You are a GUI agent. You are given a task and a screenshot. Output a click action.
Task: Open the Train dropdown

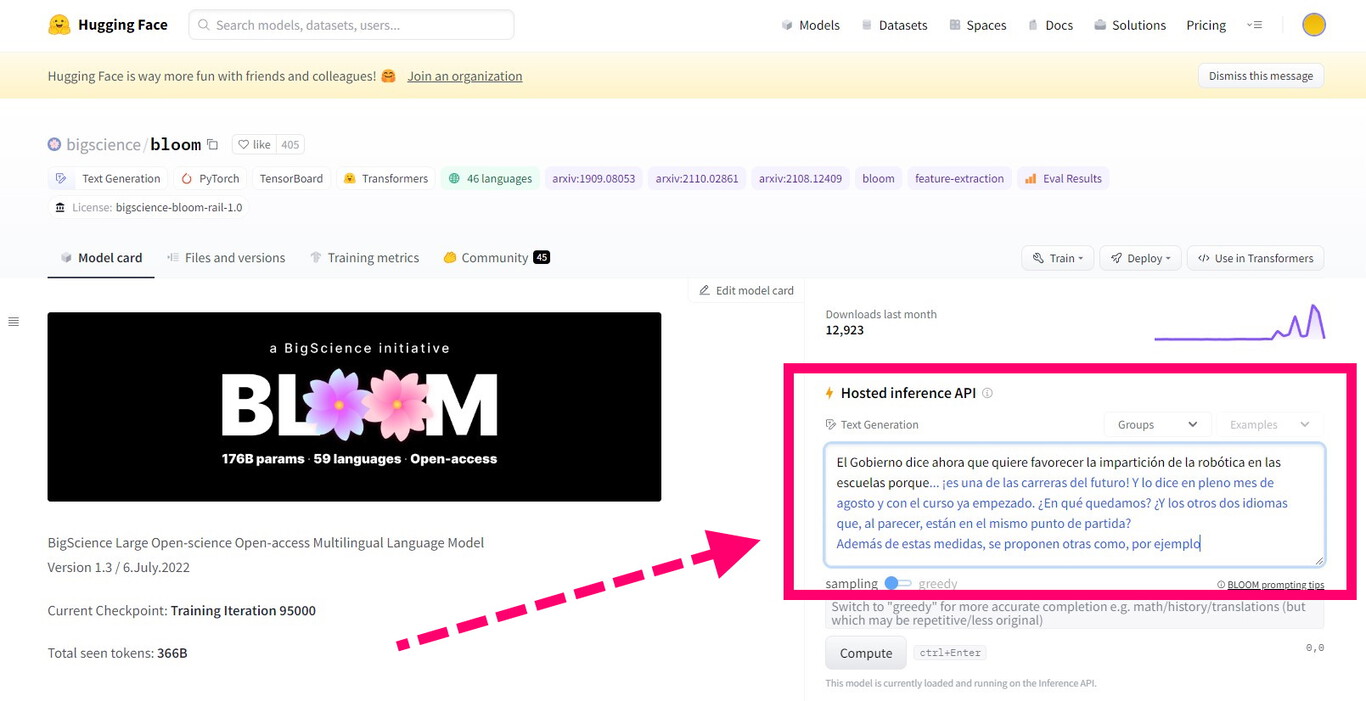pos(1057,257)
